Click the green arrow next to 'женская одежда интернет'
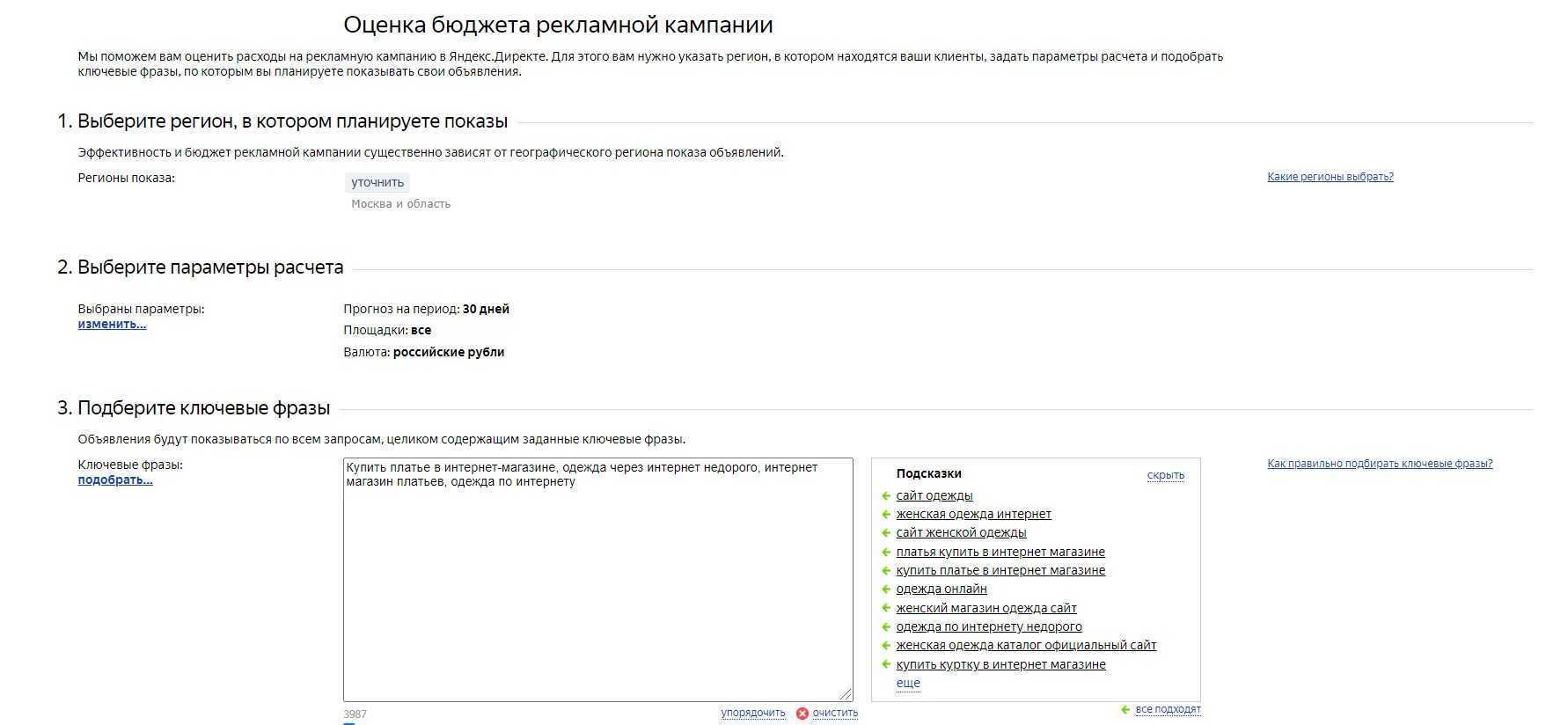The image size is (1568, 725). (886, 515)
